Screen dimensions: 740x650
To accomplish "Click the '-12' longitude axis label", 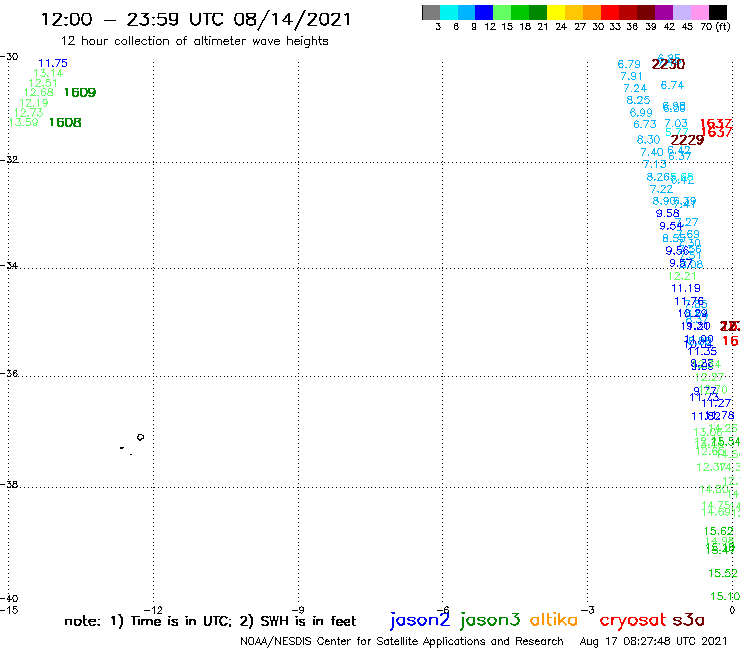I will click(x=153, y=610).
